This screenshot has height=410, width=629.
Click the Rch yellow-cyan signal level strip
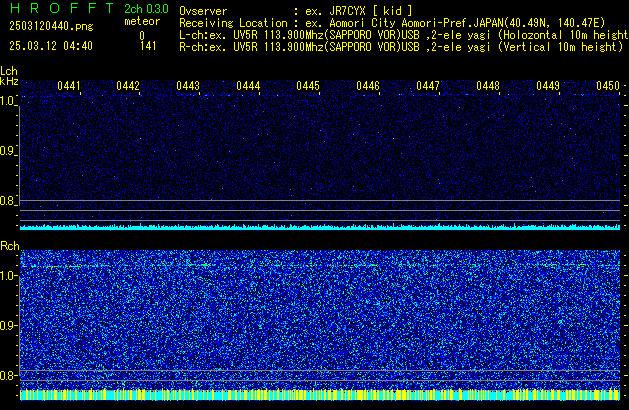click(320, 395)
